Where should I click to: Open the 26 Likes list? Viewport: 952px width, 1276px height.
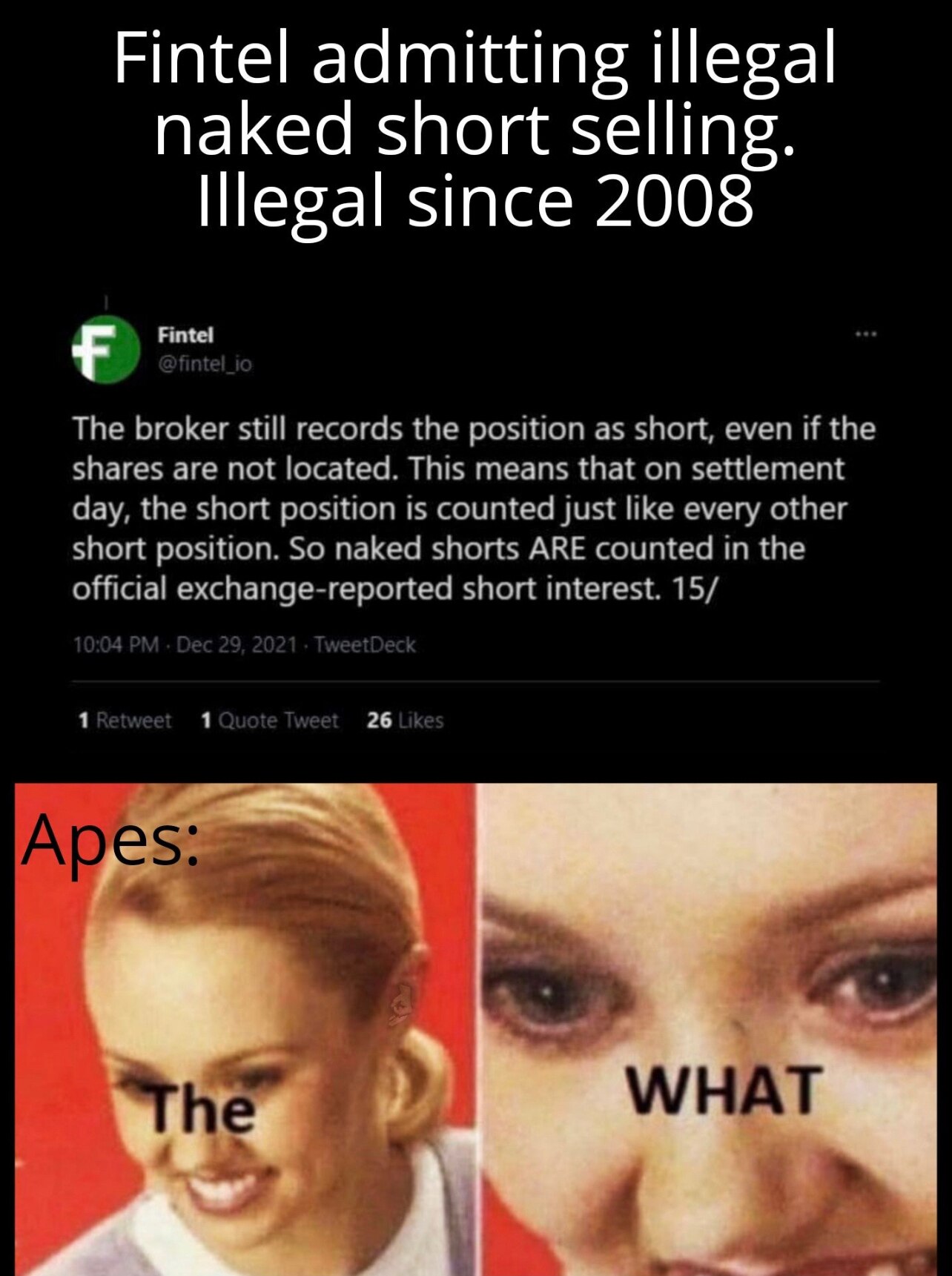click(405, 720)
